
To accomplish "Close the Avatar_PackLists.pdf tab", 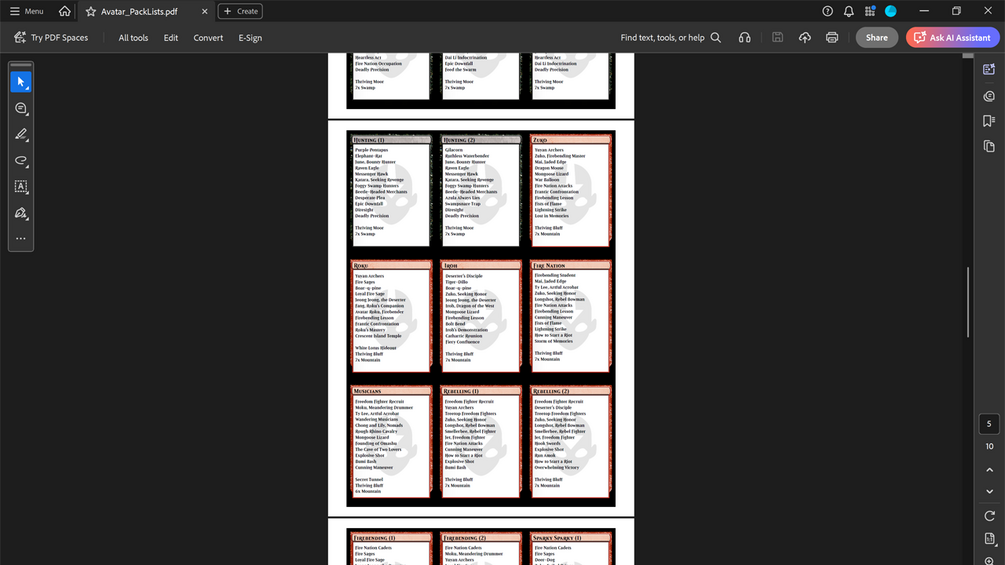I will (204, 12).
